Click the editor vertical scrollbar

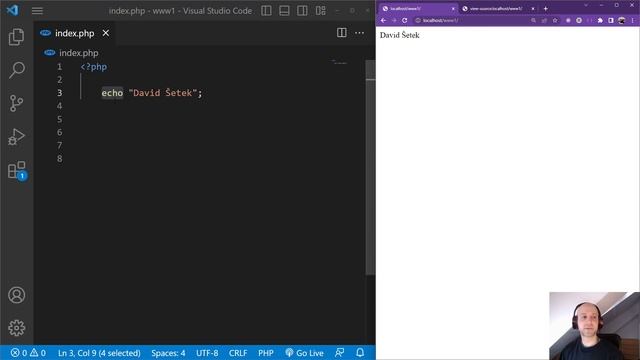370,167
